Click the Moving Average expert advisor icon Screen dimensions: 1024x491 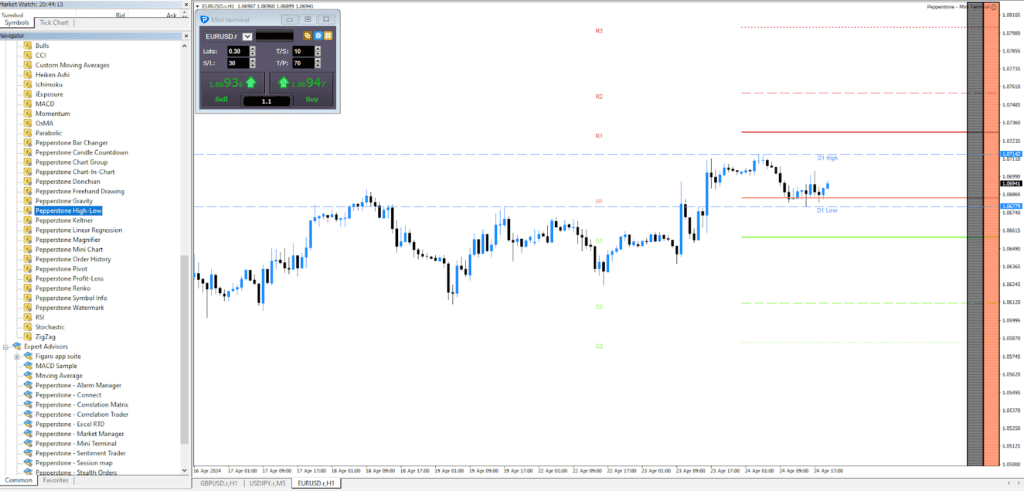pyautogui.click(x=28, y=375)
